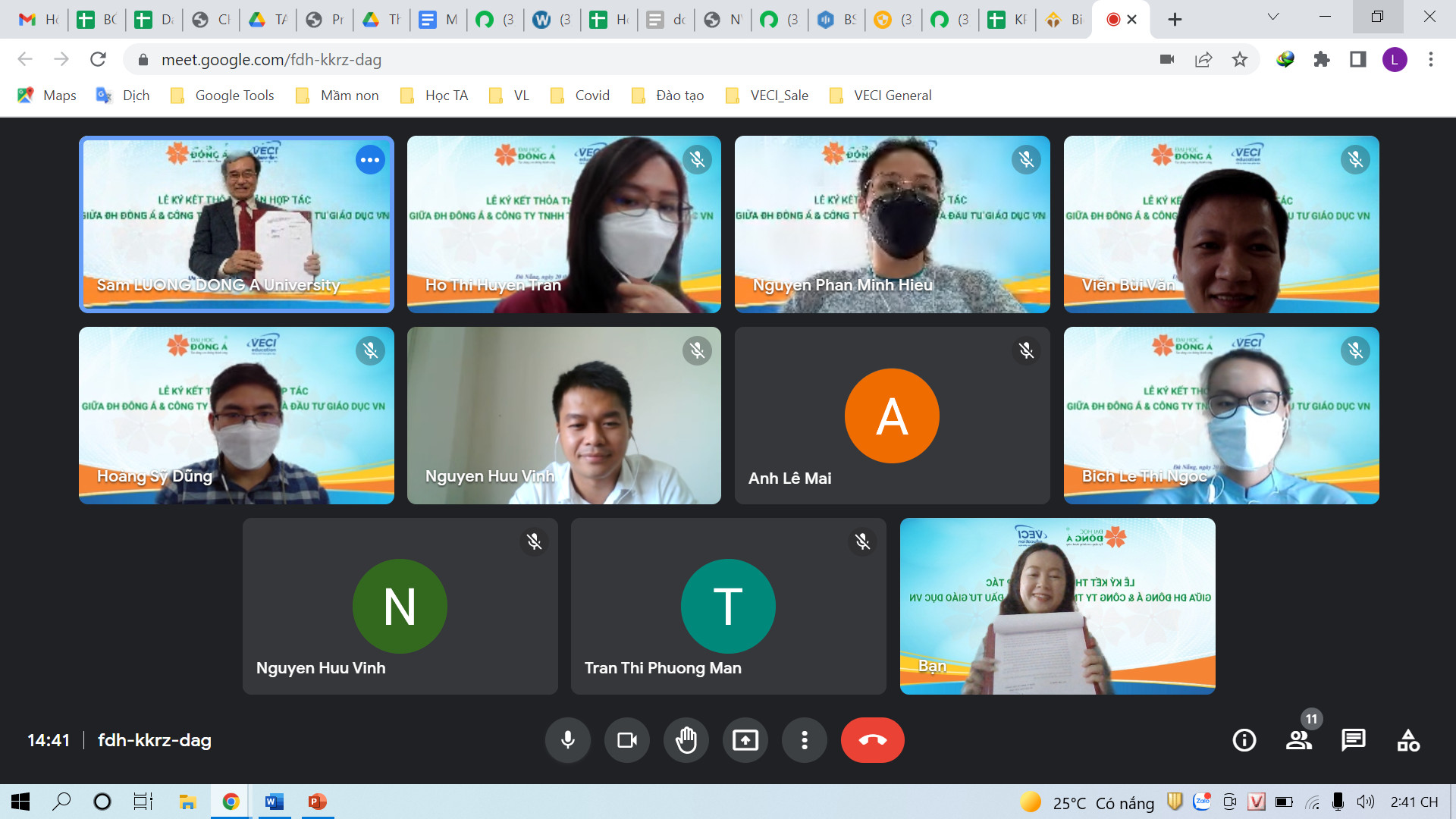Click the red leave call button

tap(872, 740)
